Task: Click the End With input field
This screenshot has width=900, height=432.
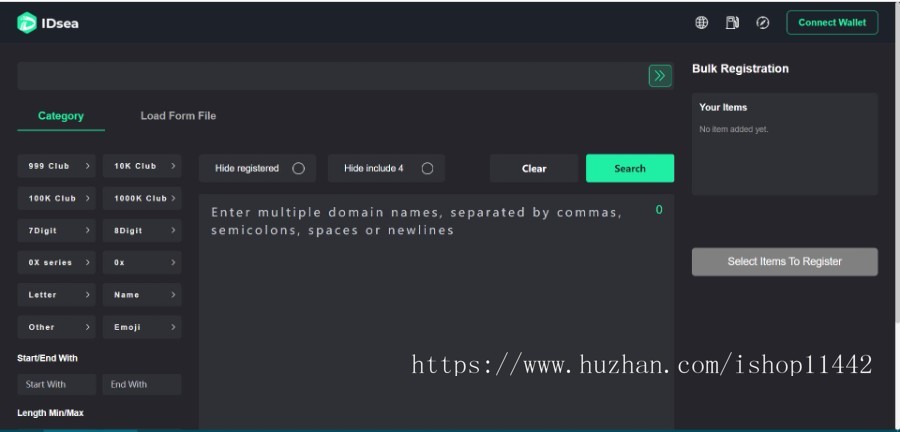Action: click(x=142, y=384)
